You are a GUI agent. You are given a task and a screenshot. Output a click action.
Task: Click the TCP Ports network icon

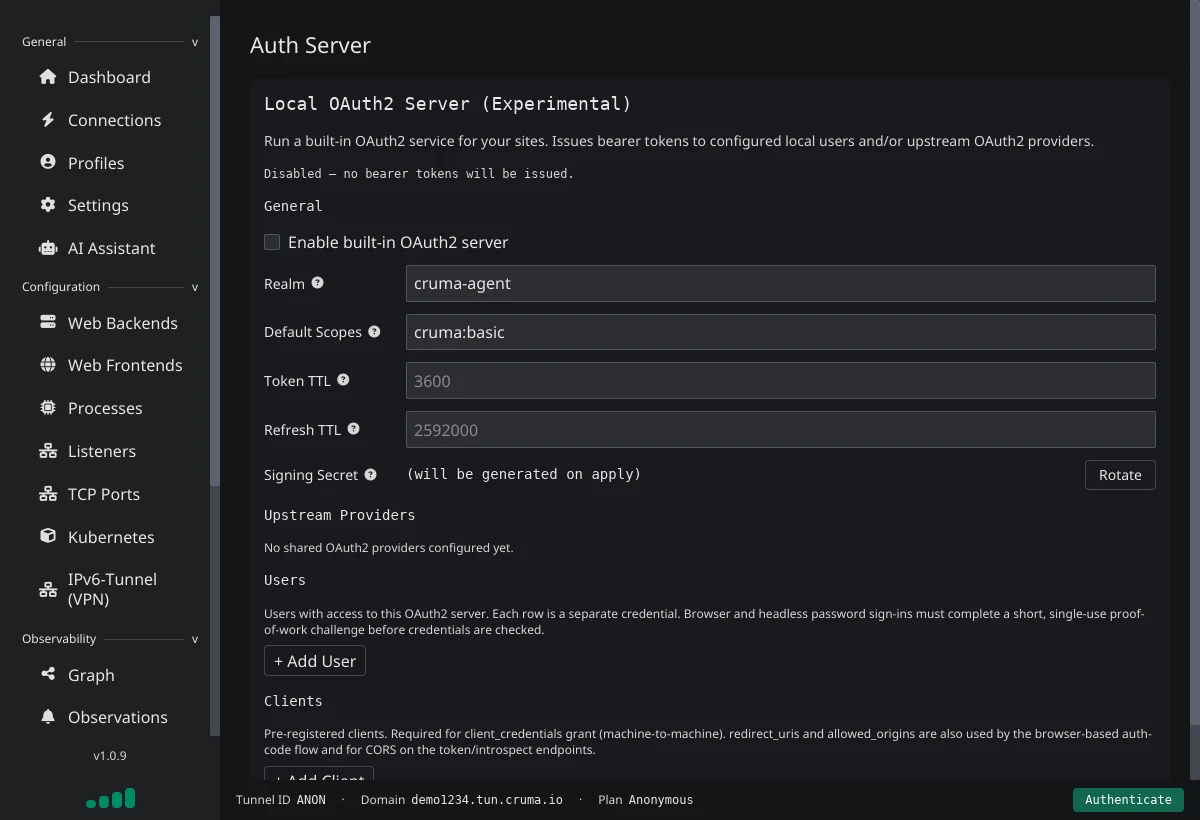point(48,494)
